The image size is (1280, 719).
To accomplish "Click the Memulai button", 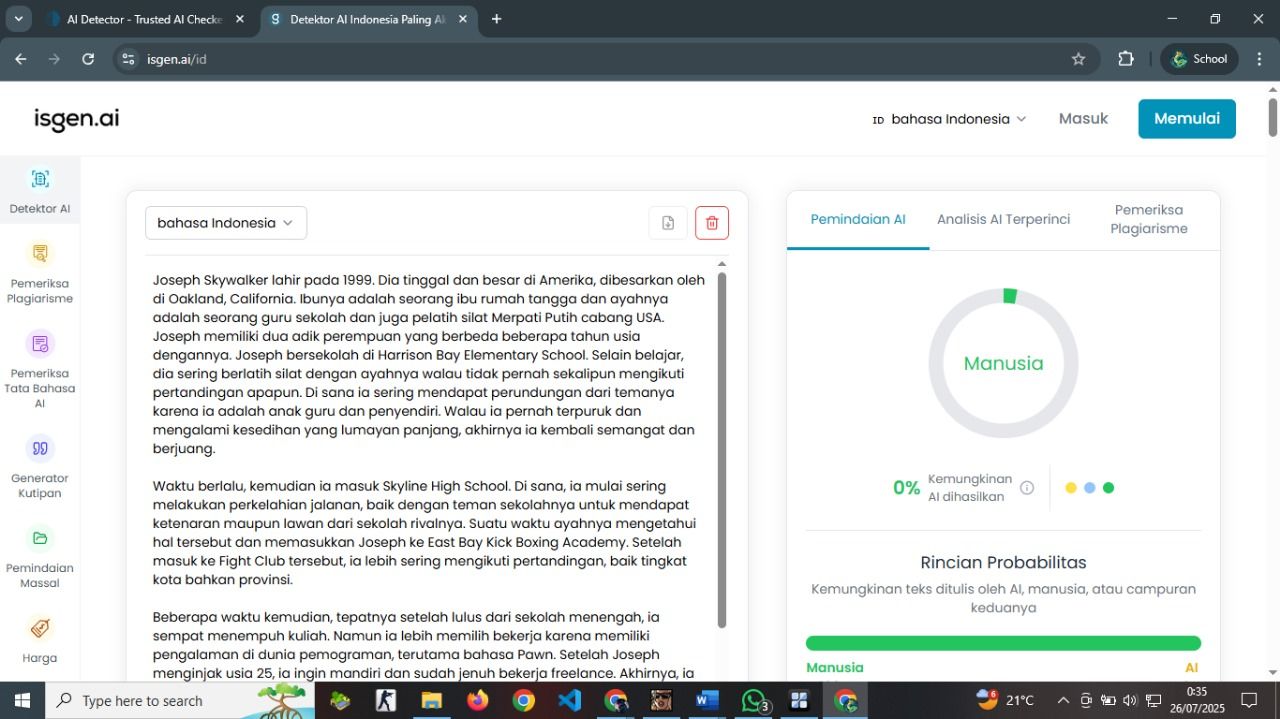I will [x=1187, y=119].
